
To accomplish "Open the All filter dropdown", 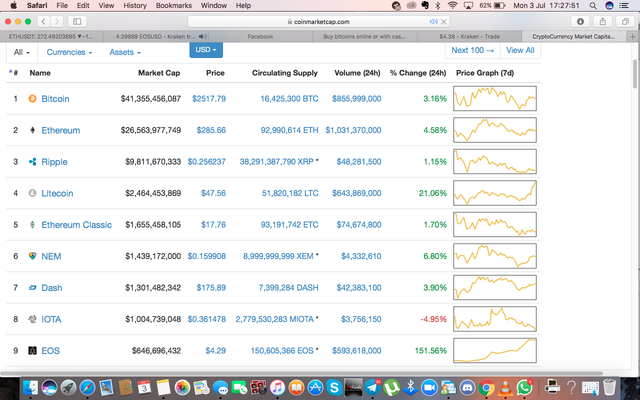I will pos(22,52).
